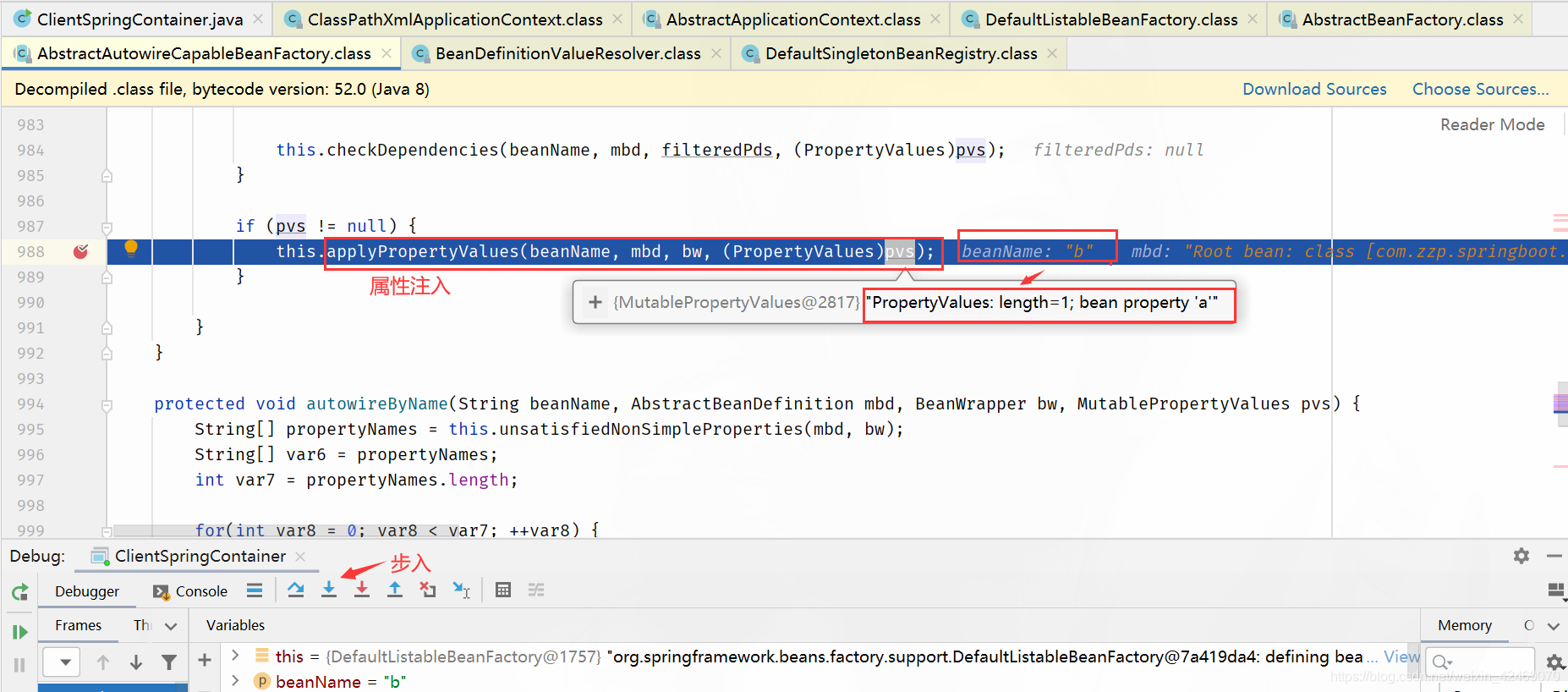The width and height of the screenshot is (1568, 692).
Task: Open Debug panel settings gear
Action: [1521, 556]
